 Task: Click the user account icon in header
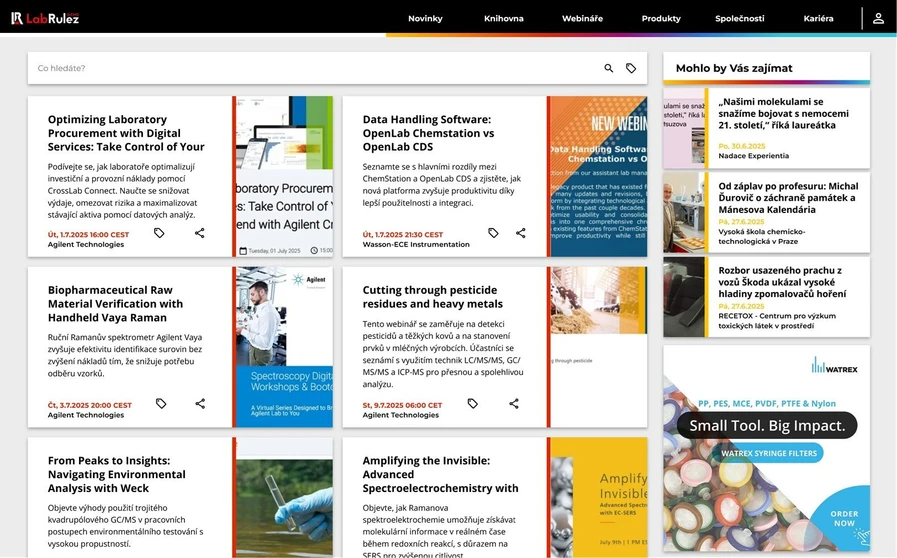click(x=878, y=18)
